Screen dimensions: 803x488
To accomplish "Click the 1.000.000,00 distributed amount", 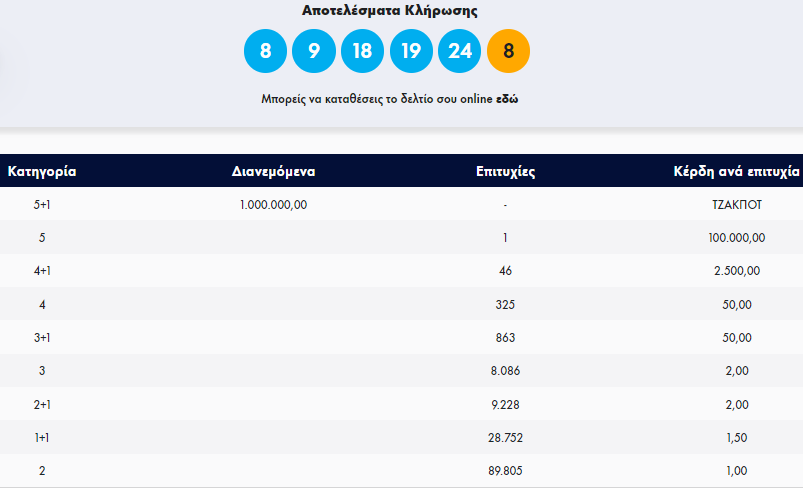I will coord(273,204).
